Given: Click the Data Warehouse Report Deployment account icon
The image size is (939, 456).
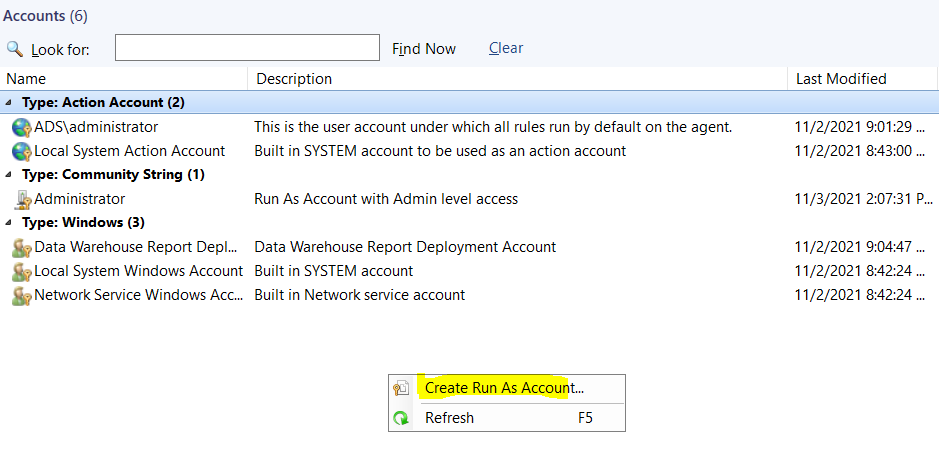Looking at the screenshot, I should (x=22, y=247).
